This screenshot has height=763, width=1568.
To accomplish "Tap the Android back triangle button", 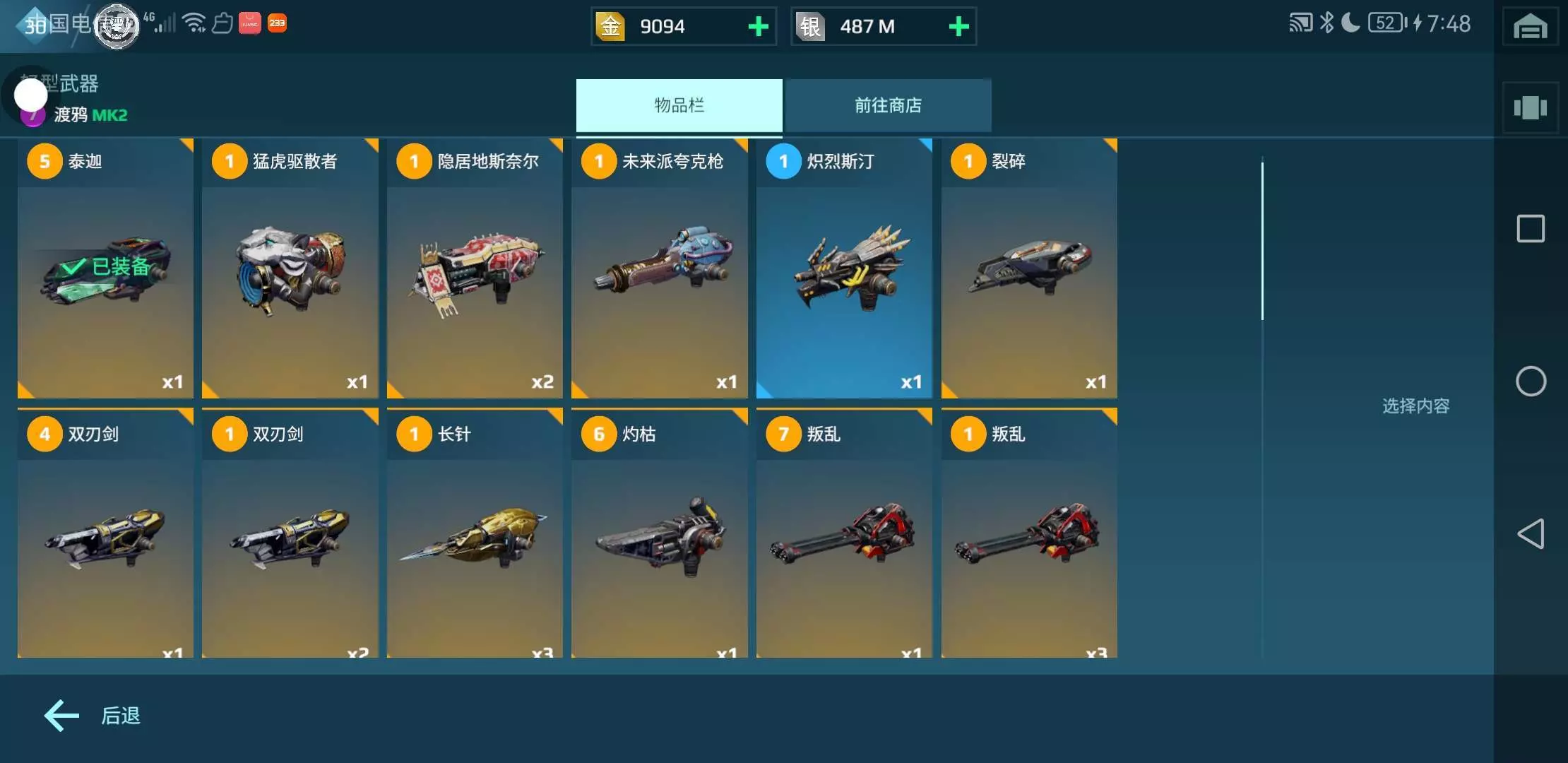I will (x=1531, y=533).
